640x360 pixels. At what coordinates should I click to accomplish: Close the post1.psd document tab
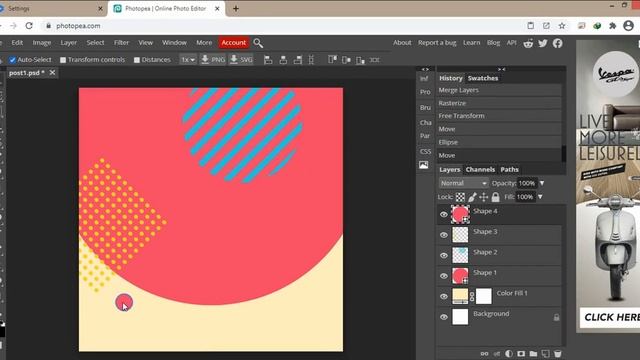(x=52, y=73)
